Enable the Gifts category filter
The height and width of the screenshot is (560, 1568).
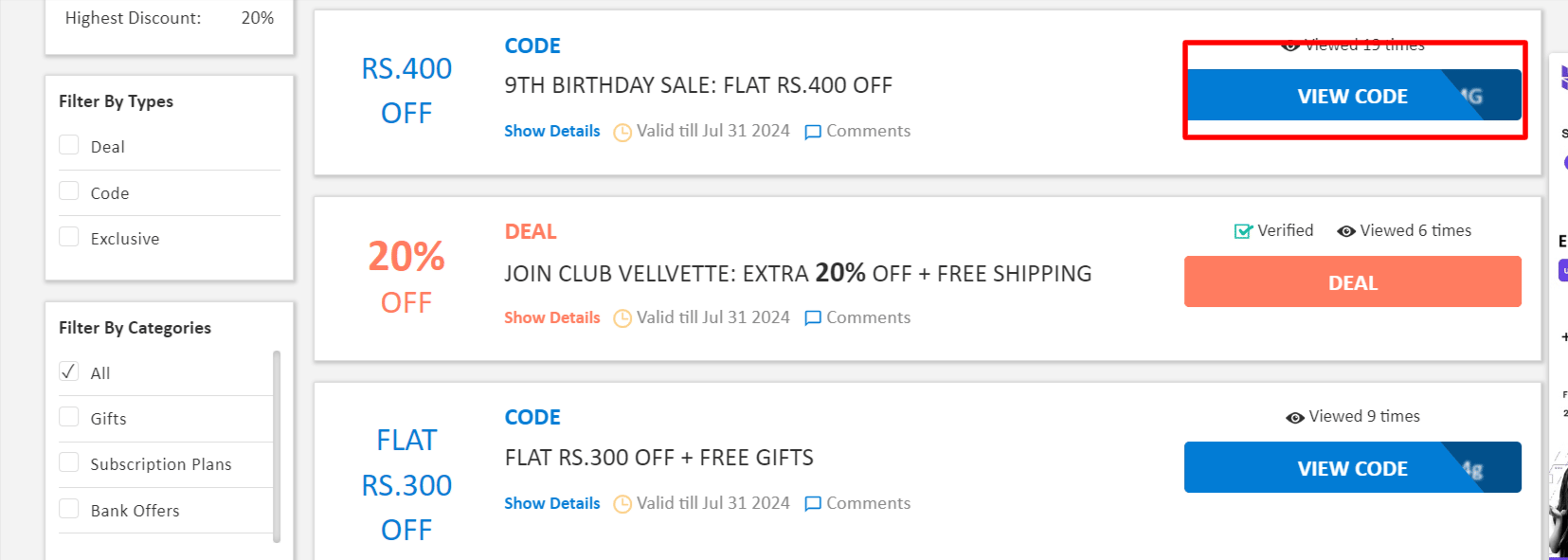[68, 416]
